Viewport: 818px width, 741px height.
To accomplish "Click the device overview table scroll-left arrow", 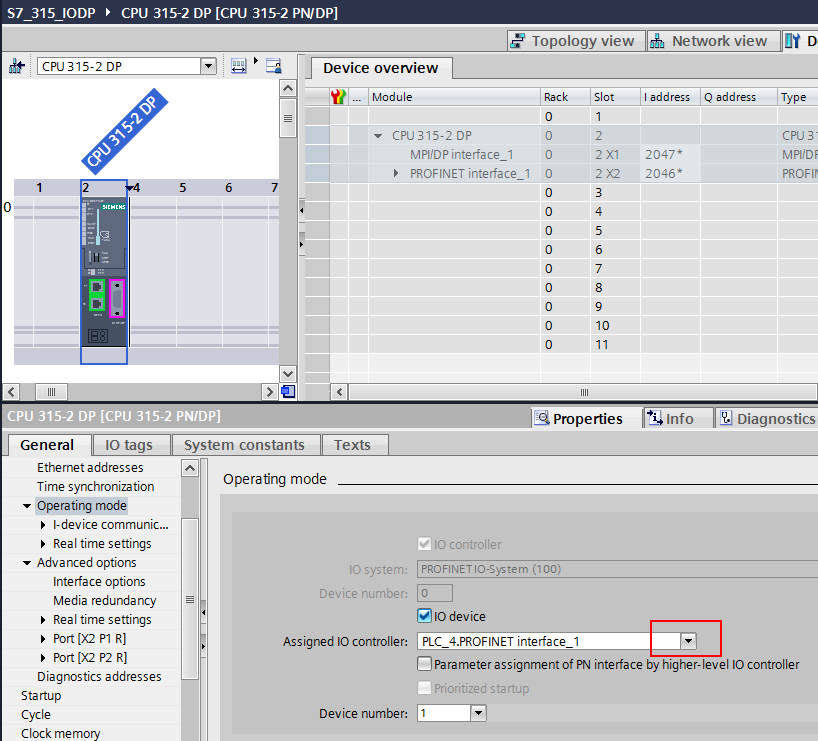I will [x=340, y=391].
